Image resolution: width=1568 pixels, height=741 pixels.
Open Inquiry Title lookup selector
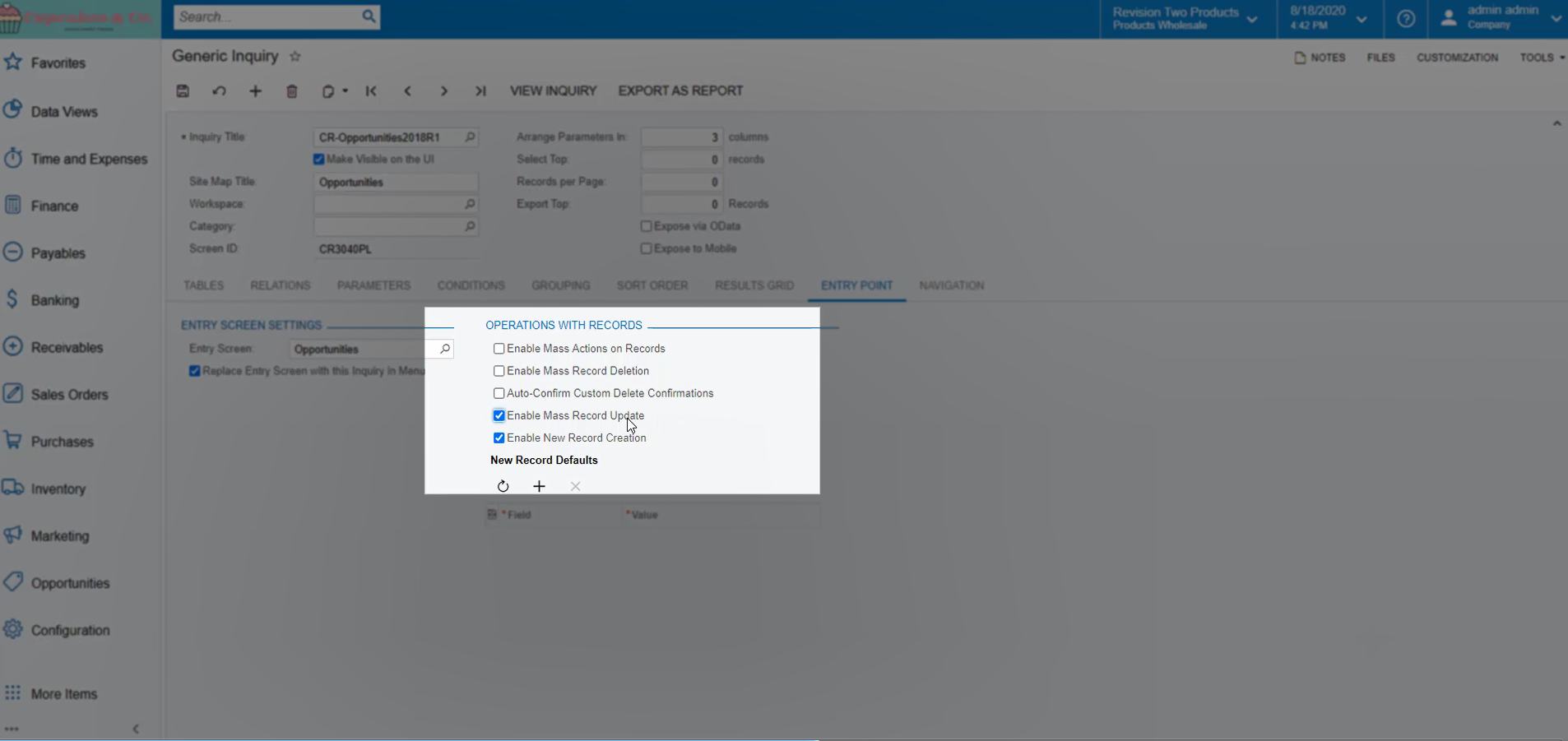click(470, 137)
